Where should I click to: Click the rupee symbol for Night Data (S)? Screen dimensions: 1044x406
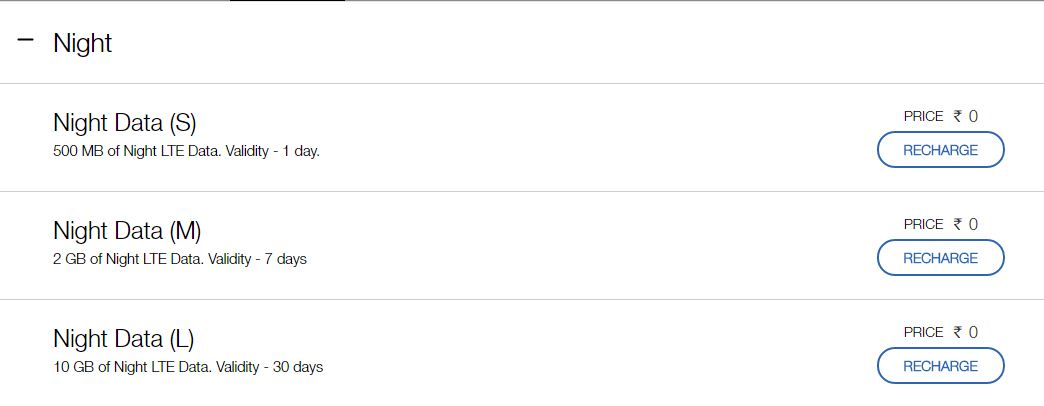tap(958, 116)
